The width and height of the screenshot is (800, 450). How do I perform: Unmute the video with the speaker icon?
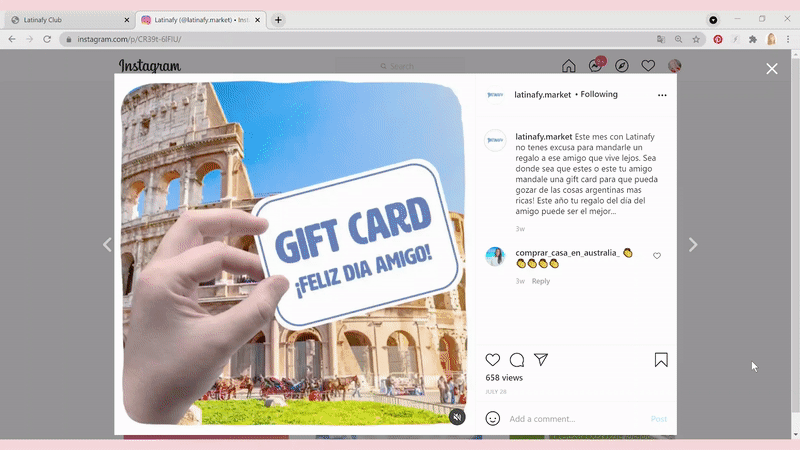[457, 417]
